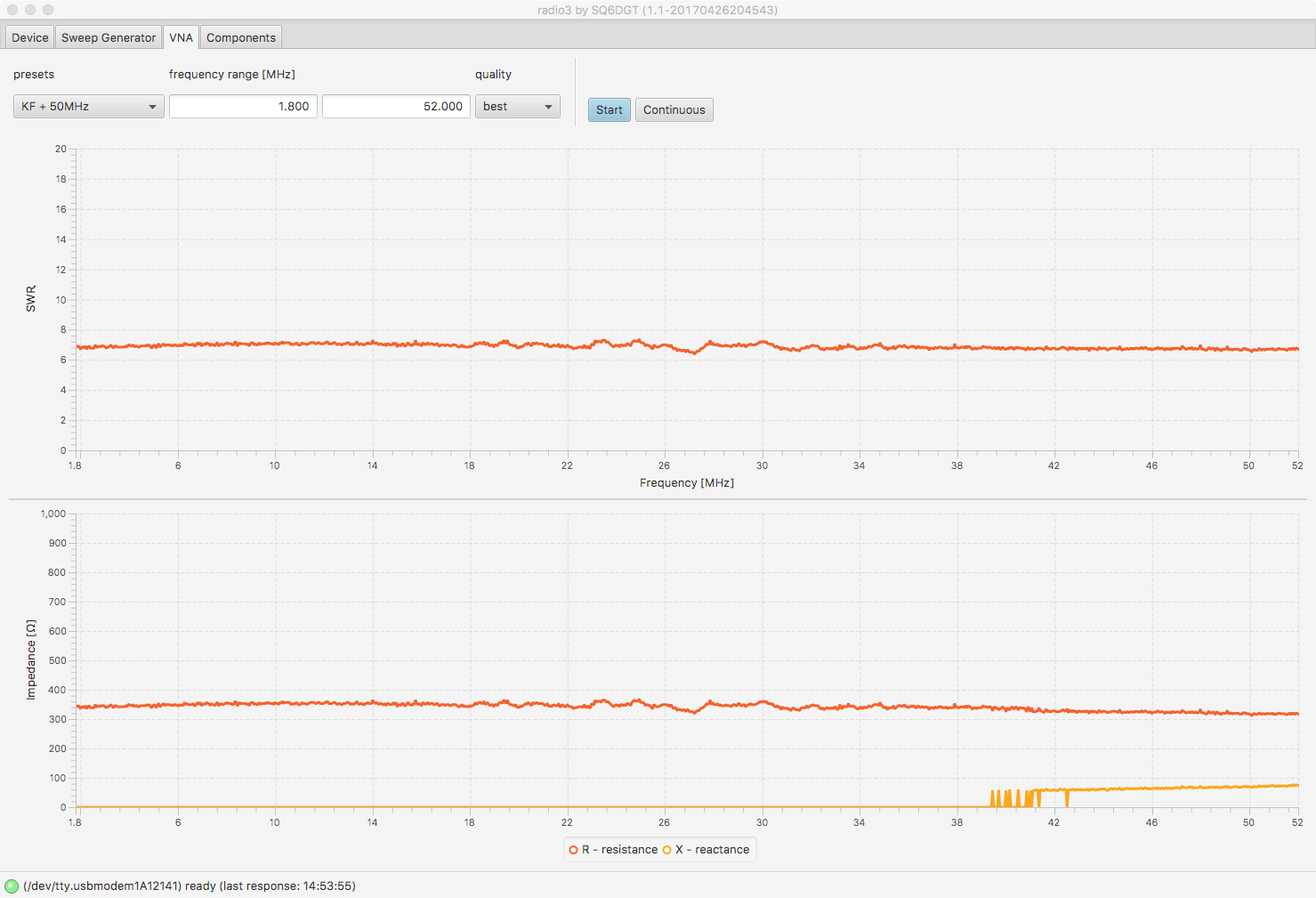Select the VNA tab

coord(181,37)
